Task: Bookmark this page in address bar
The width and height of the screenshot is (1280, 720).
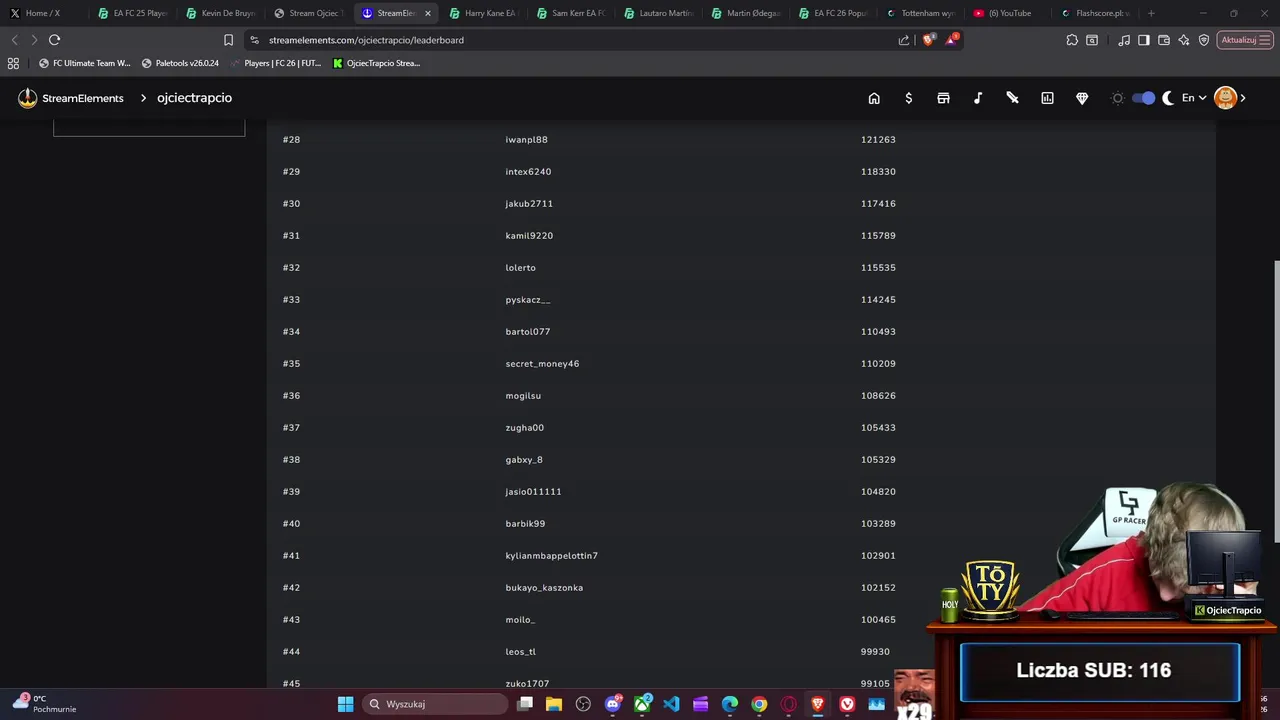Action: click(228, 40)
